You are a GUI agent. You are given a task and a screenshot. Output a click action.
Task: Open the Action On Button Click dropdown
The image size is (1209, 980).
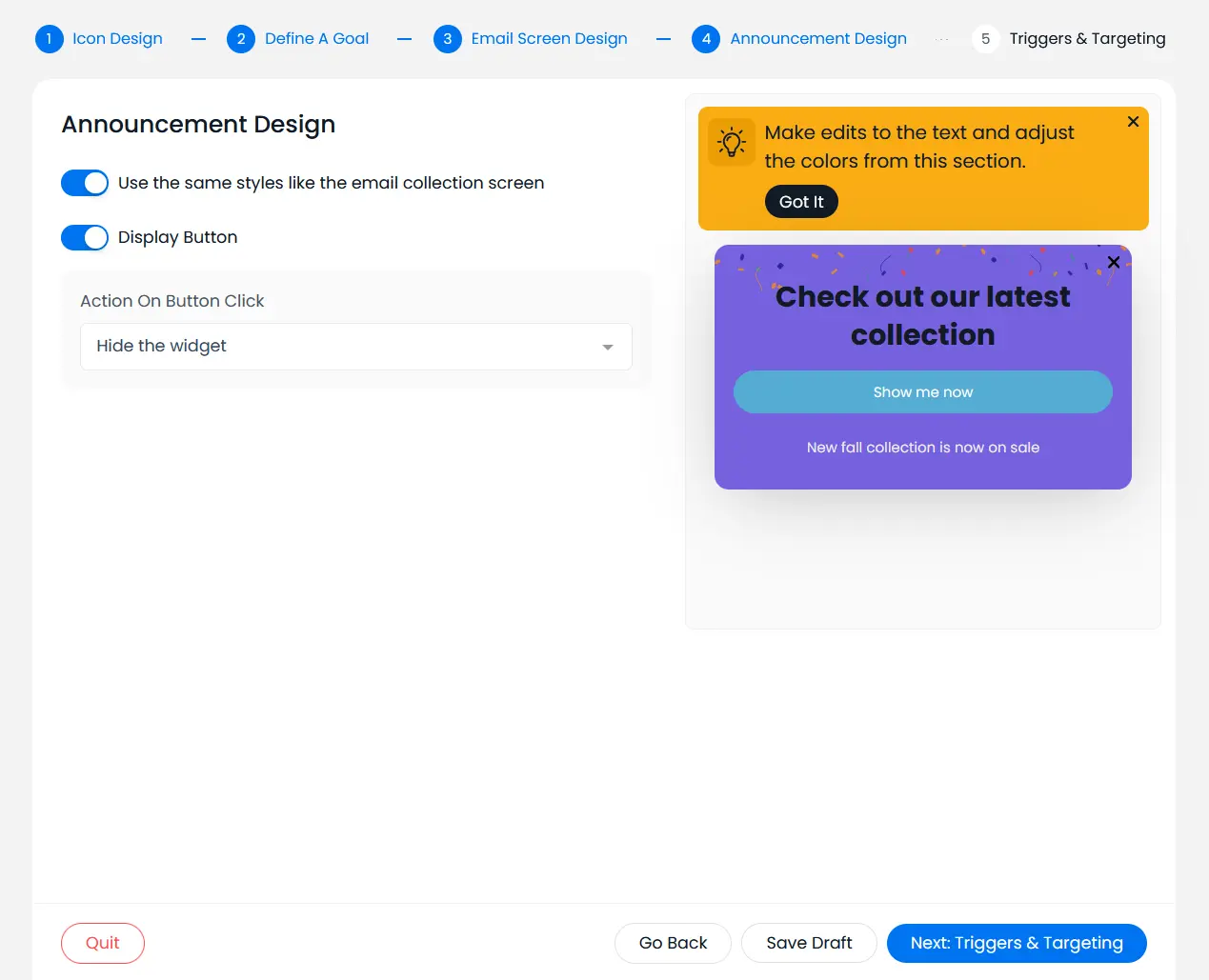point(355,347)
